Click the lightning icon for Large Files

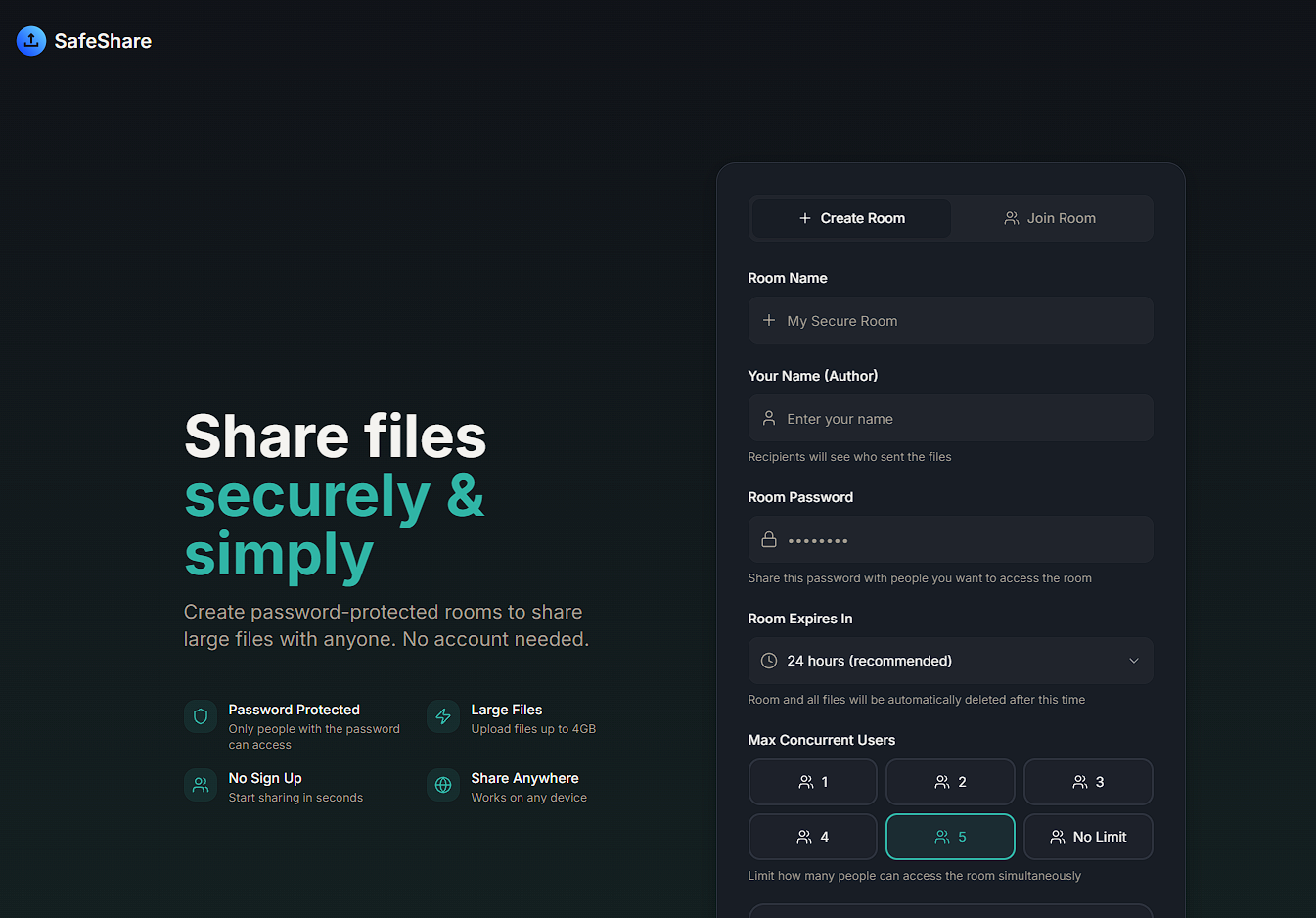click(443, 716)
